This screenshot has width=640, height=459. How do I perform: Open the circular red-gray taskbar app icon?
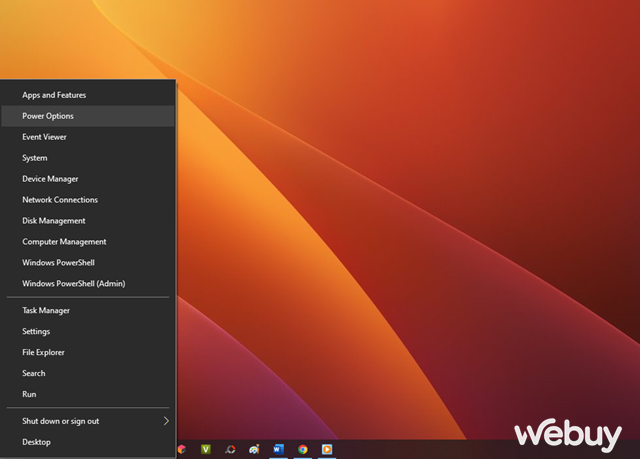(x=230, y=449)
